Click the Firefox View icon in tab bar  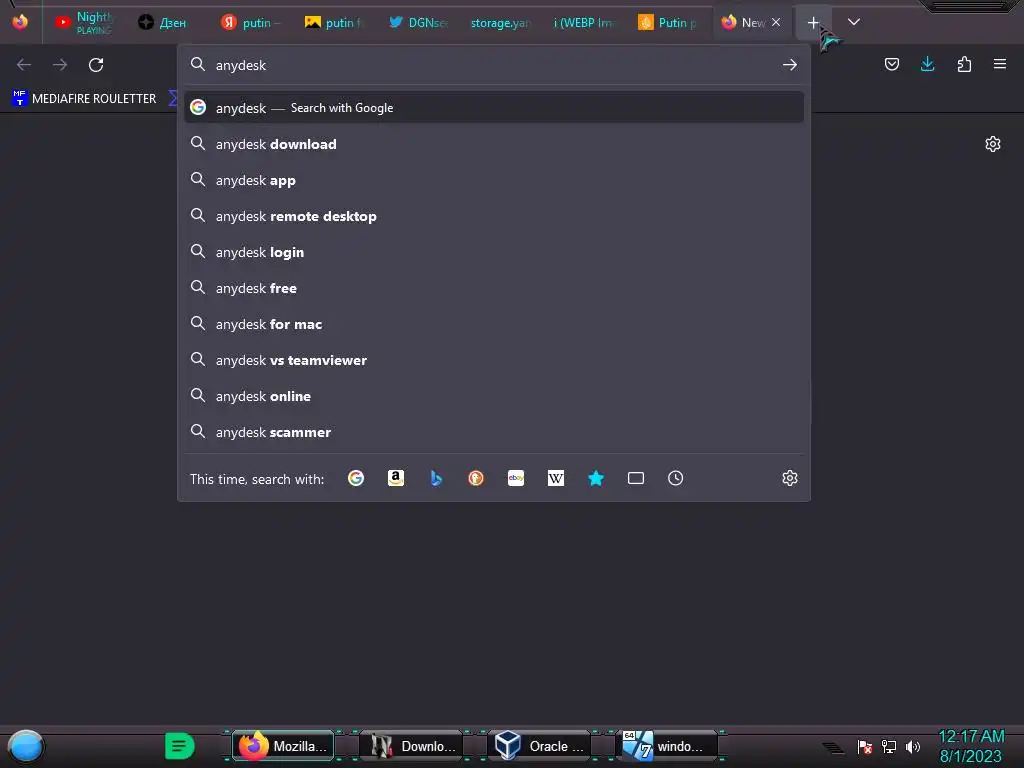pyautogui.click(x=20, y=22)
